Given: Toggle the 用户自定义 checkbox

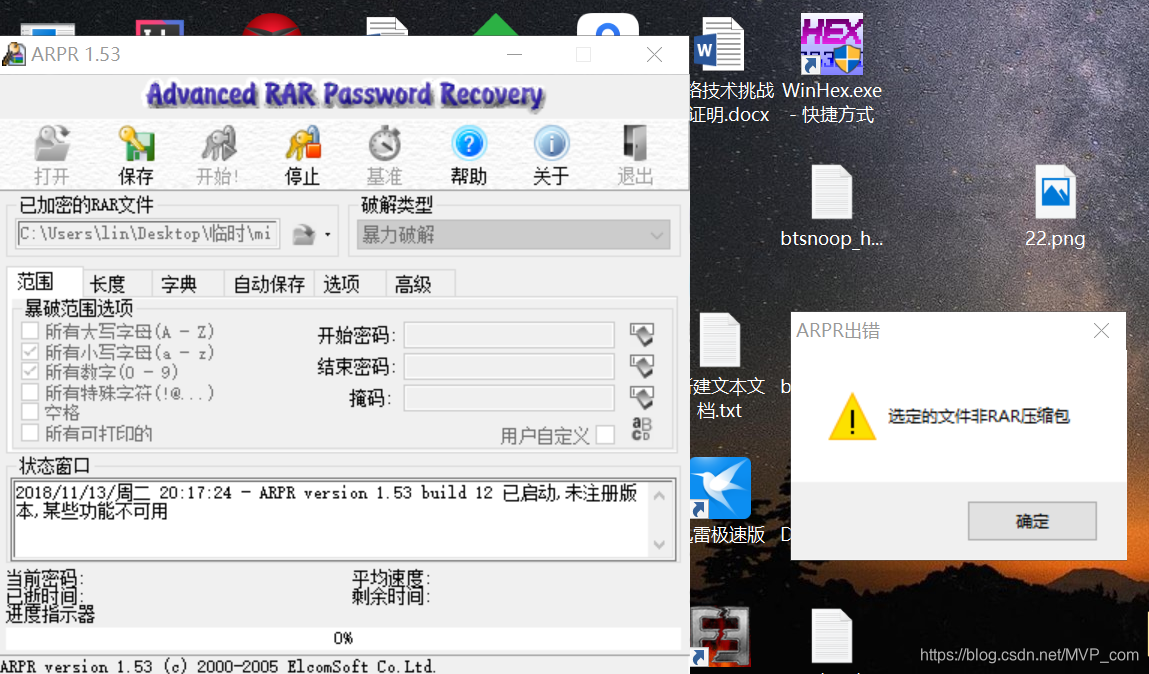Looking at the screenshot, I should coord(605,435).
